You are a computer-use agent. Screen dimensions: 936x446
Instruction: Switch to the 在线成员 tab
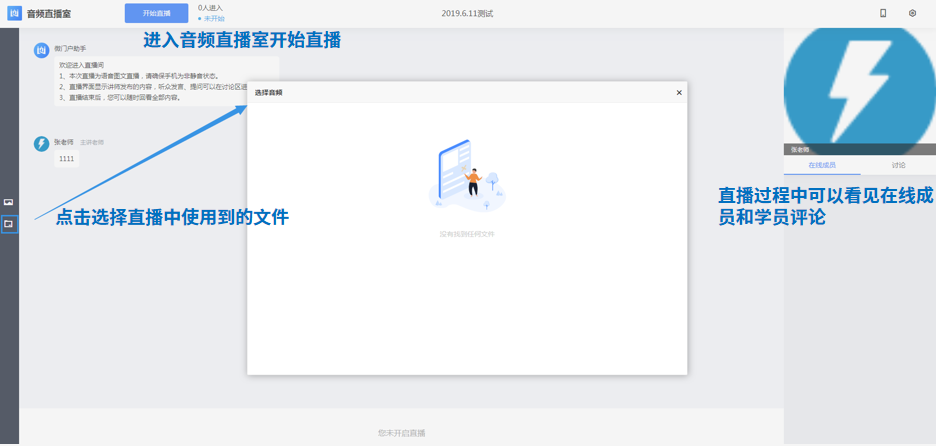[x=822, y=165]
